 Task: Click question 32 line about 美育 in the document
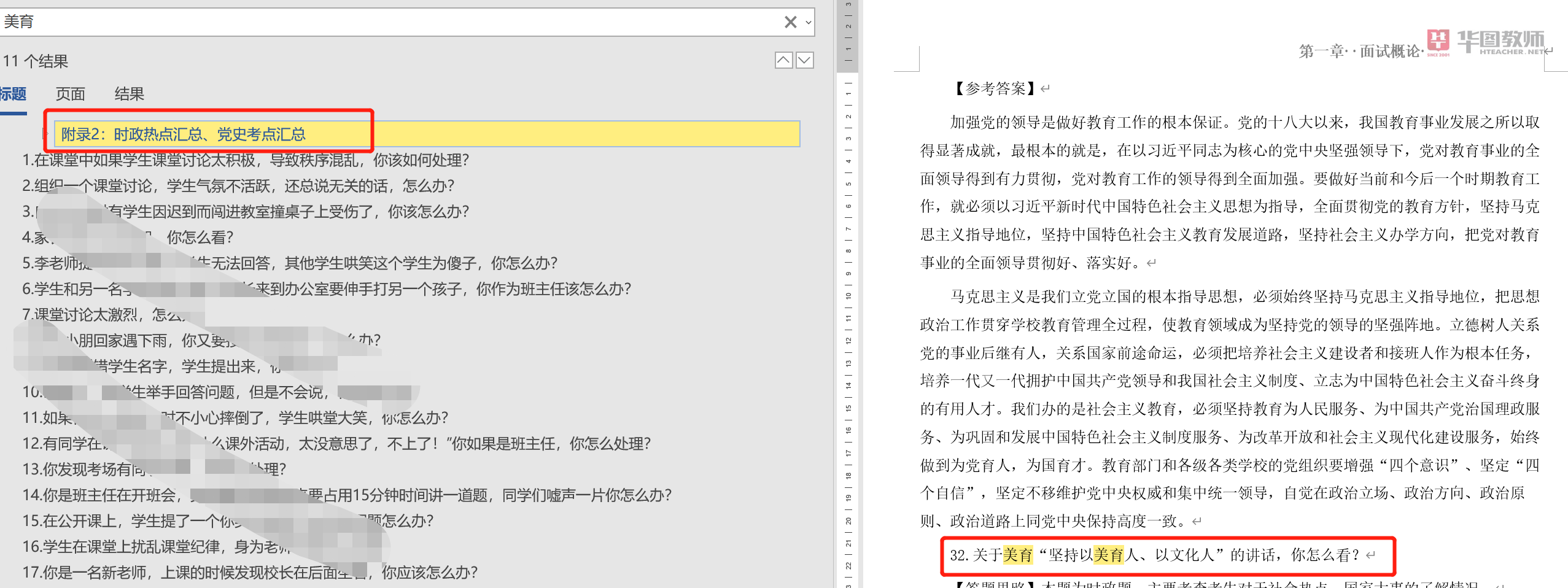1160,555
